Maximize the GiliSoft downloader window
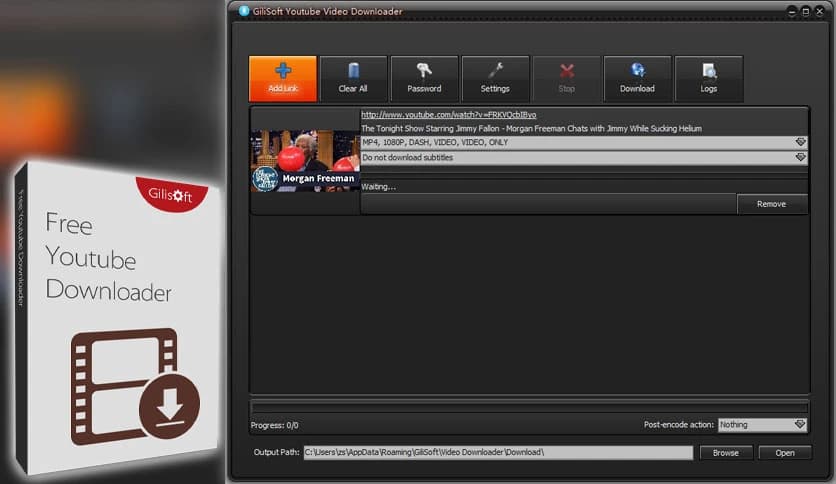Screen dimensions: 836x484 [806, 11]
